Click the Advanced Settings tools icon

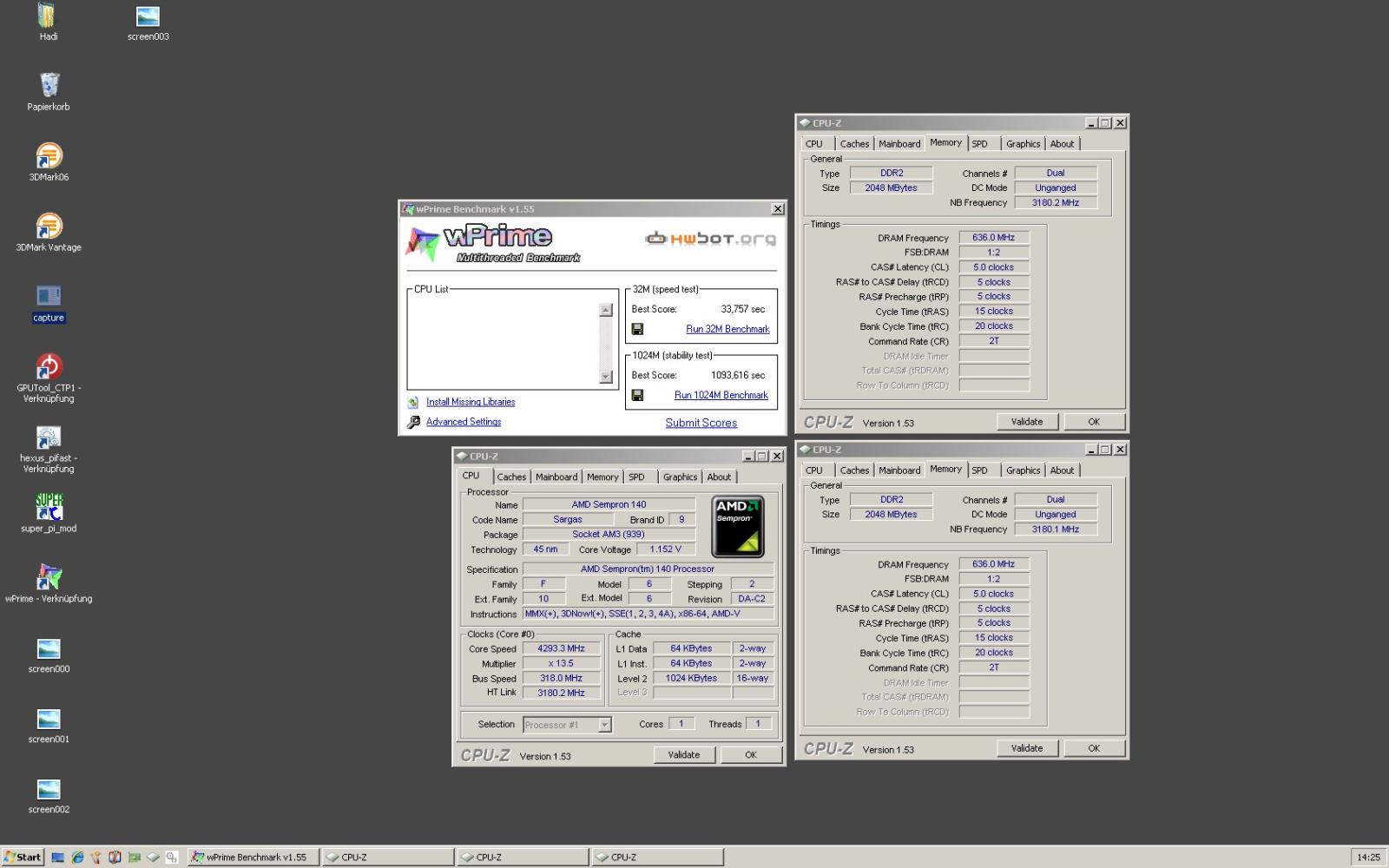(413, 422)
